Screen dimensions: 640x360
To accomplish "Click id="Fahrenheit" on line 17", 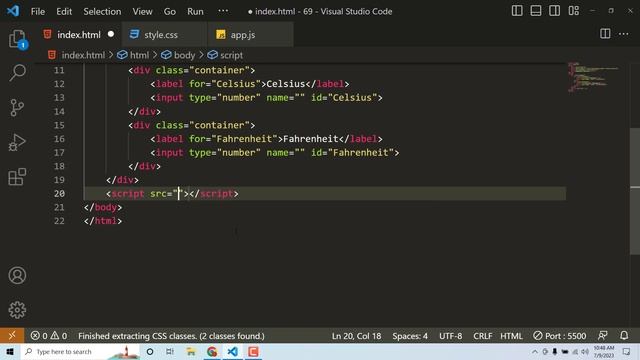I will [351, 153].
